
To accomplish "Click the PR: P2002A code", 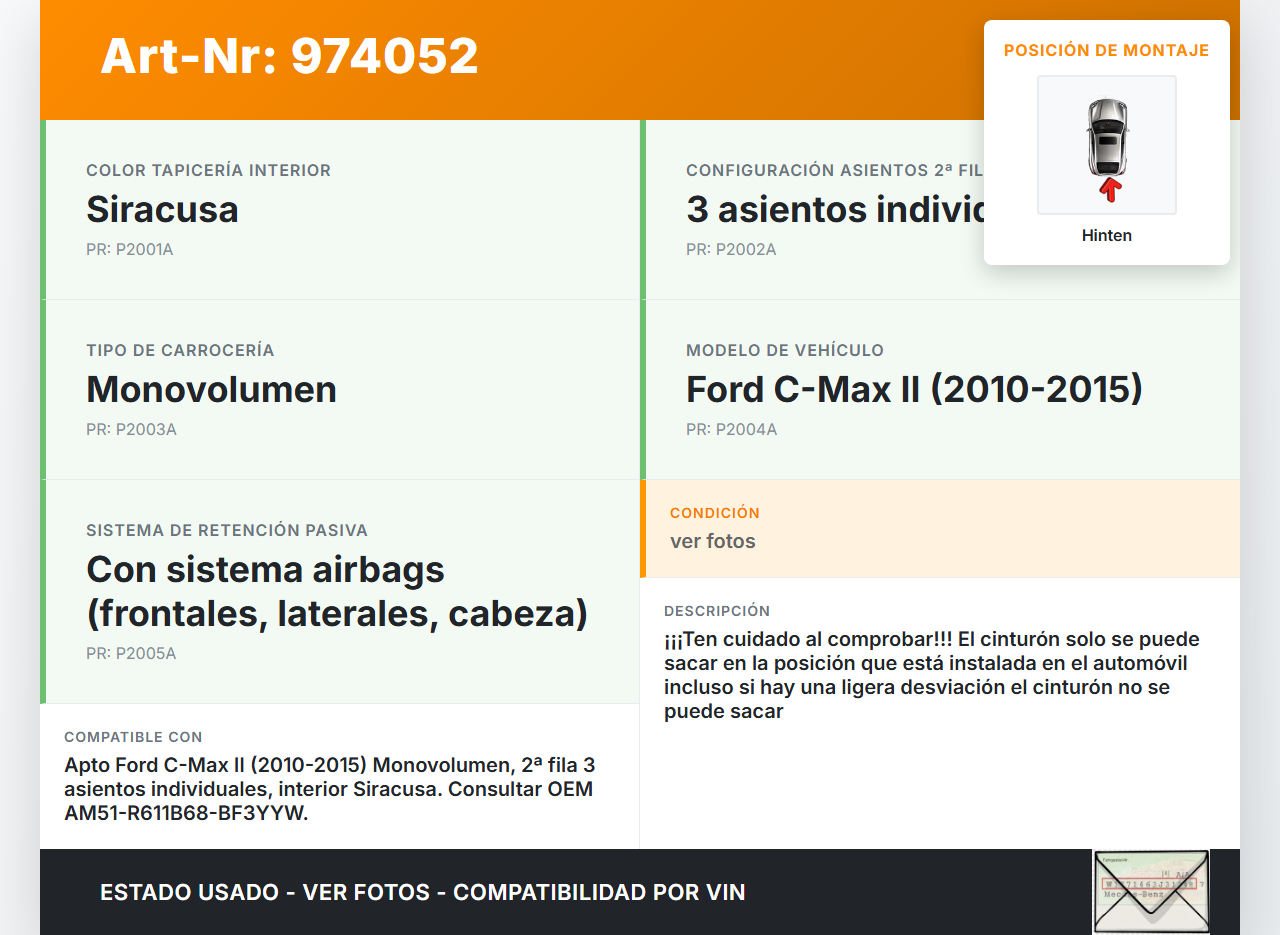I will (730, 249).
